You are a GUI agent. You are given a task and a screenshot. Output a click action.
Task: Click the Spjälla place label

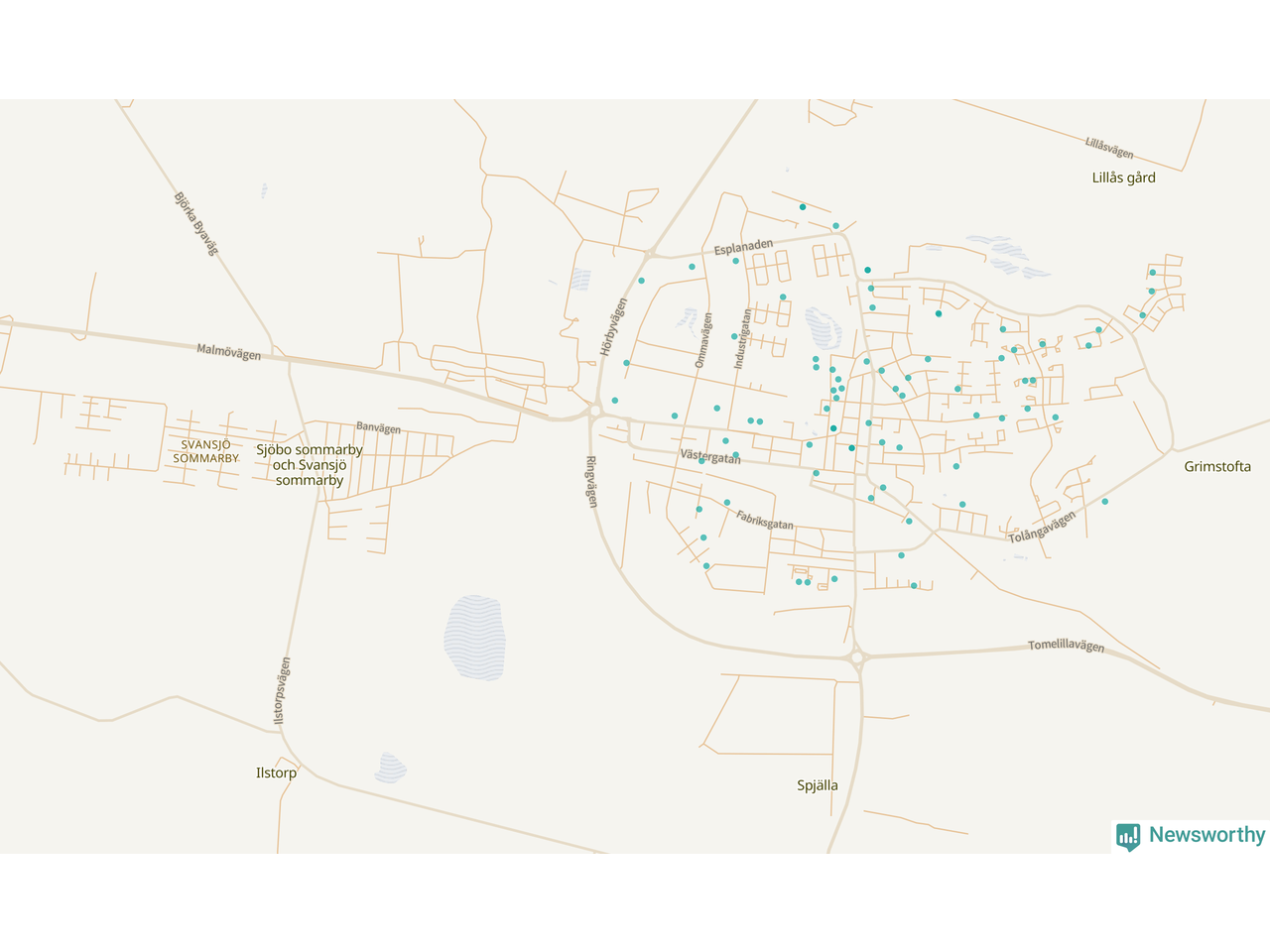(x=817, y=785)
